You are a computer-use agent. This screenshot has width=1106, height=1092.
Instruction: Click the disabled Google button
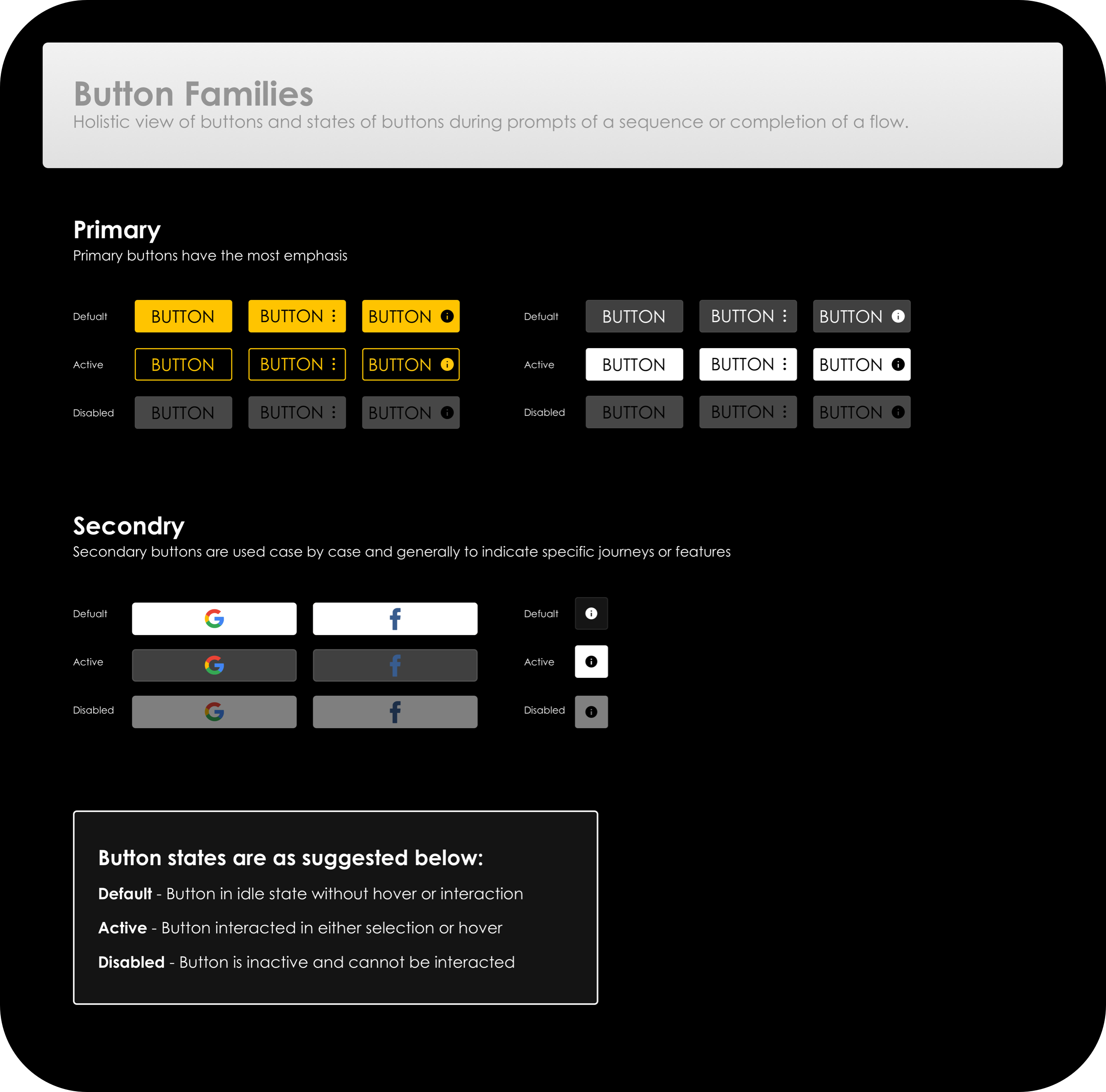213,712
